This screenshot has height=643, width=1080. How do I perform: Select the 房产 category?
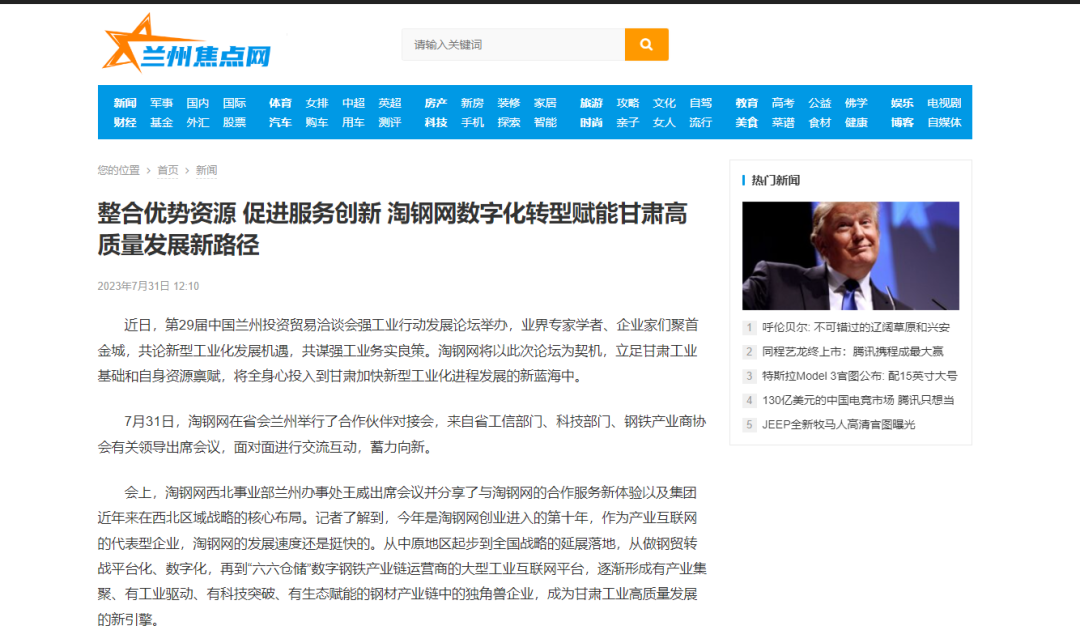pyautogui.click(x=436, y=103)
